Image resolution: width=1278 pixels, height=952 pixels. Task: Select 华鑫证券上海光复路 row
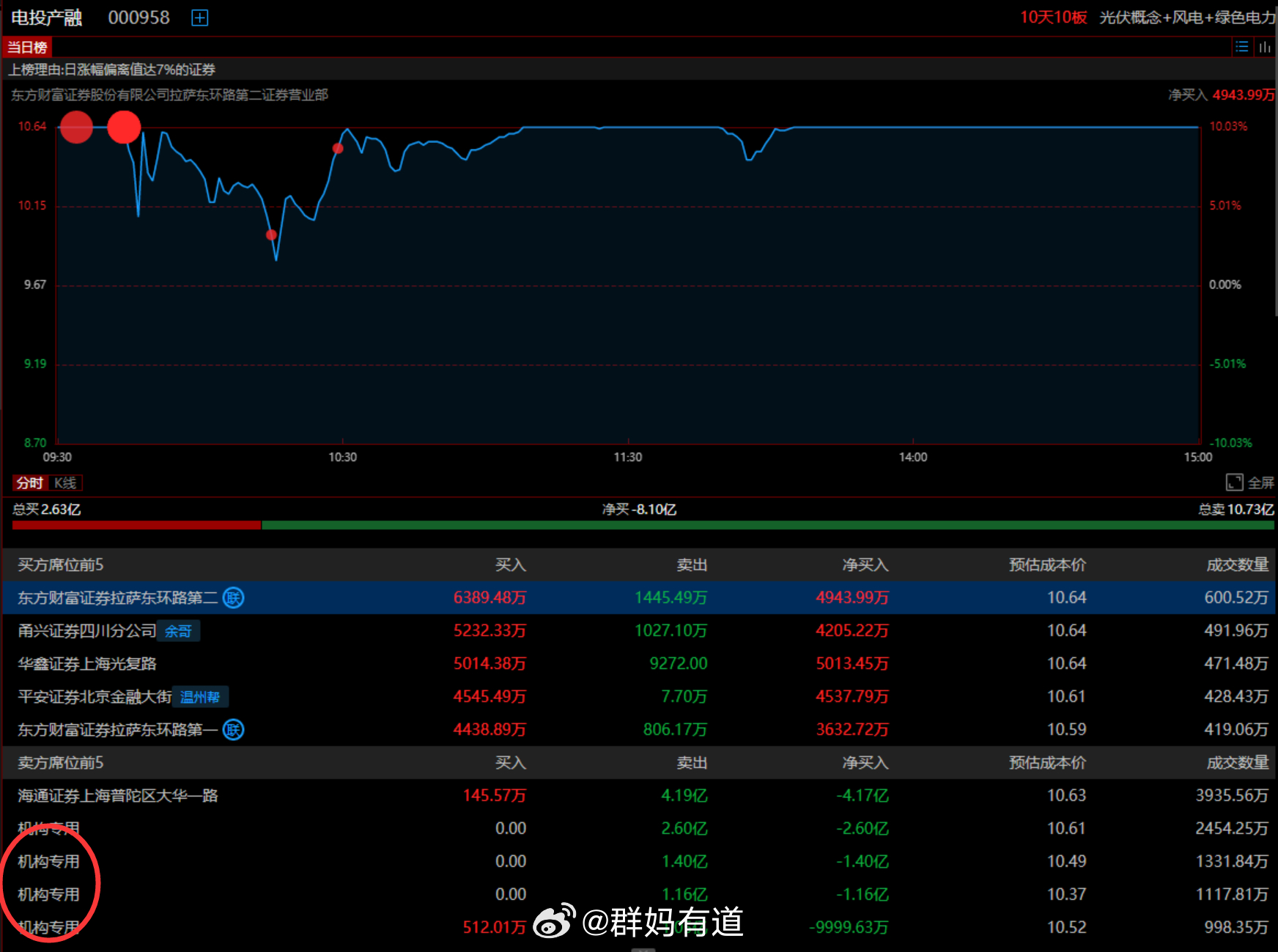coord(639,664)
